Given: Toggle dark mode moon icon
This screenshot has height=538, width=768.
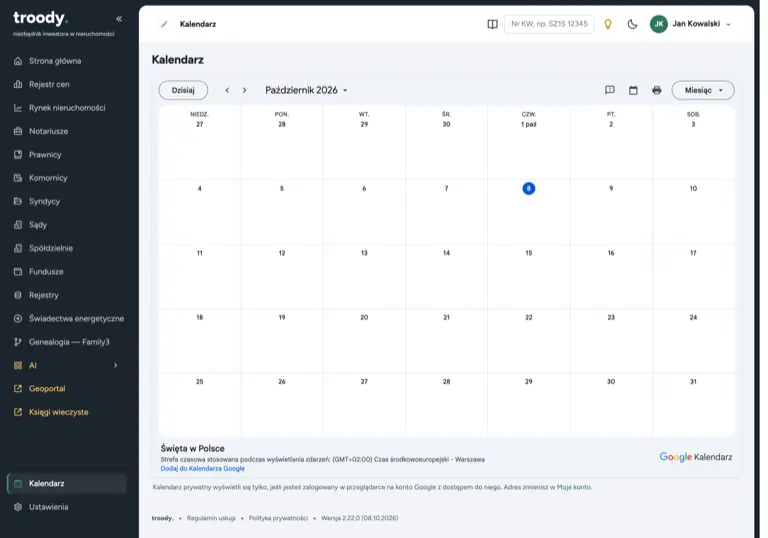Looking at the screenshot, I should click(x=632, y=24).
